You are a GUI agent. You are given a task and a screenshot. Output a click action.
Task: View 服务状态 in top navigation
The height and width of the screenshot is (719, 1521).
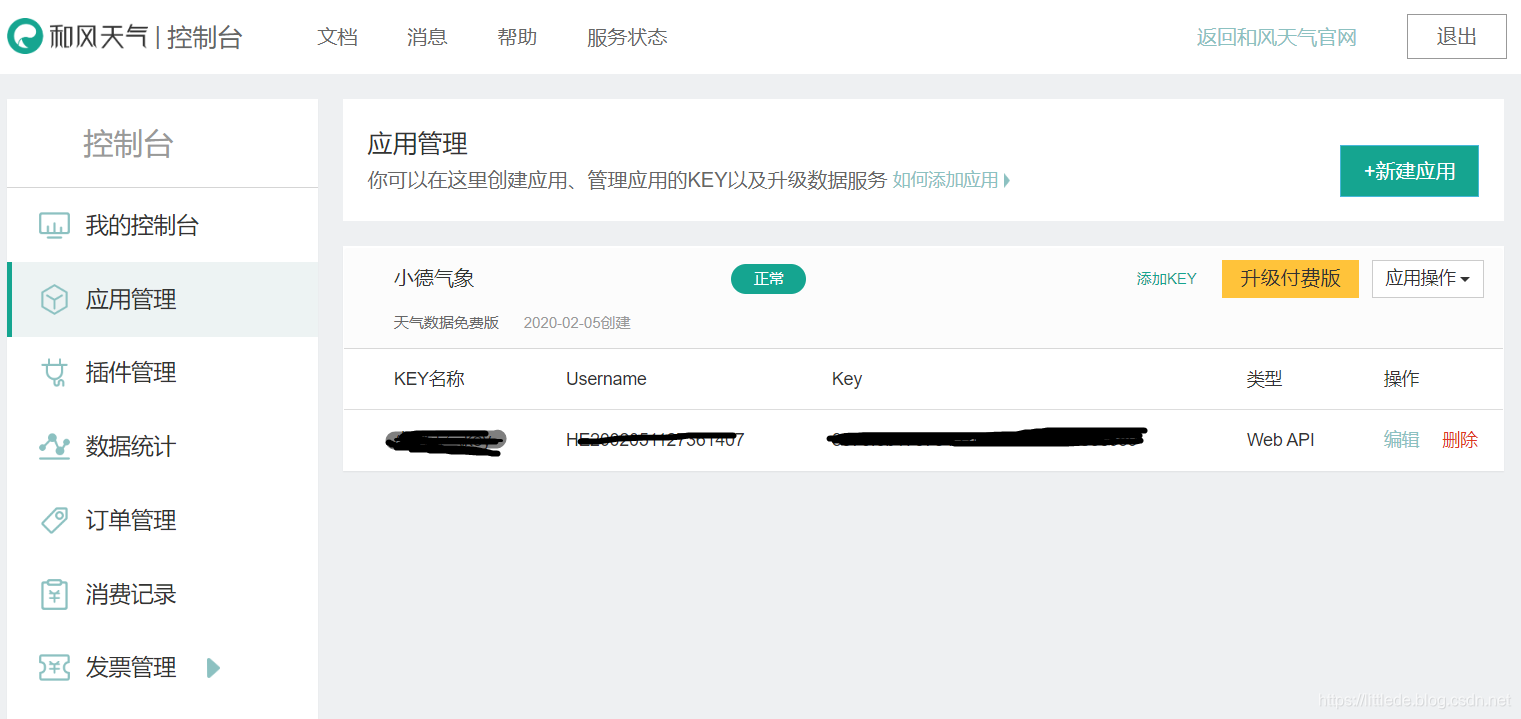tap(627, 37)
